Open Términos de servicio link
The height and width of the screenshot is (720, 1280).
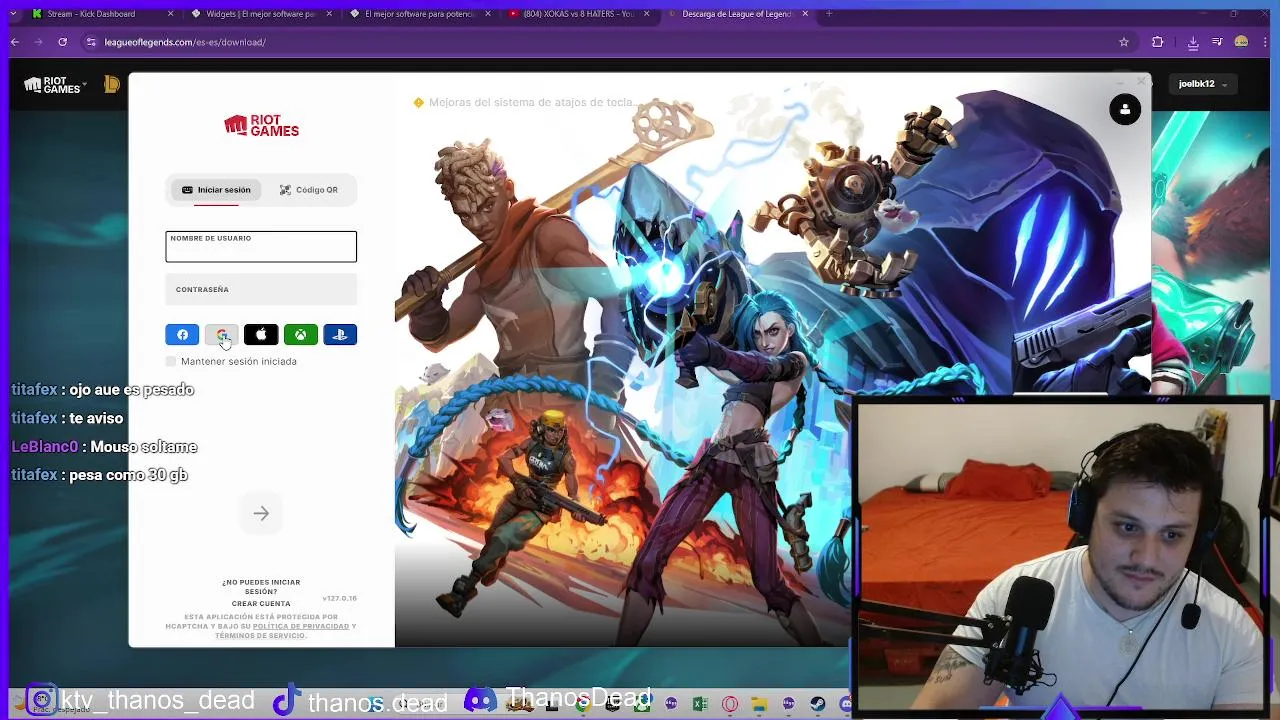click(259, 636)
